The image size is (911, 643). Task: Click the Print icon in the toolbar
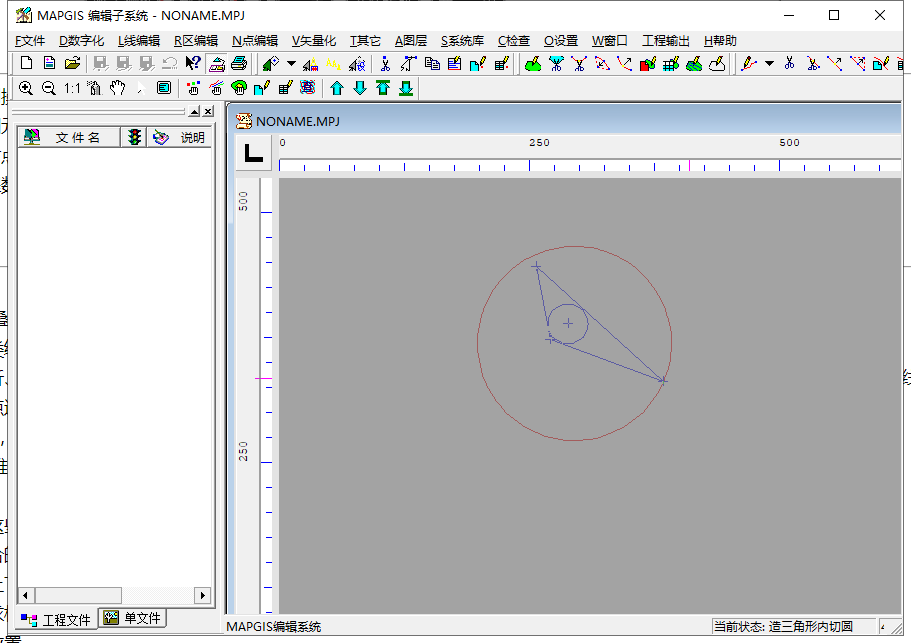pos(239,64)
